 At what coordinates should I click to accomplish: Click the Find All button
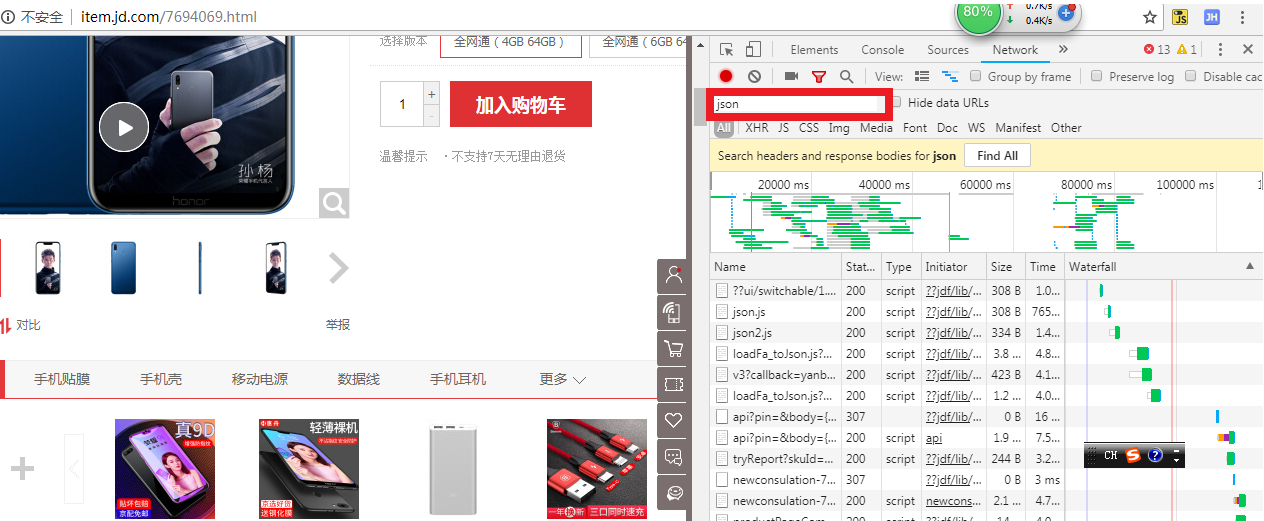[x=997, y=156]
